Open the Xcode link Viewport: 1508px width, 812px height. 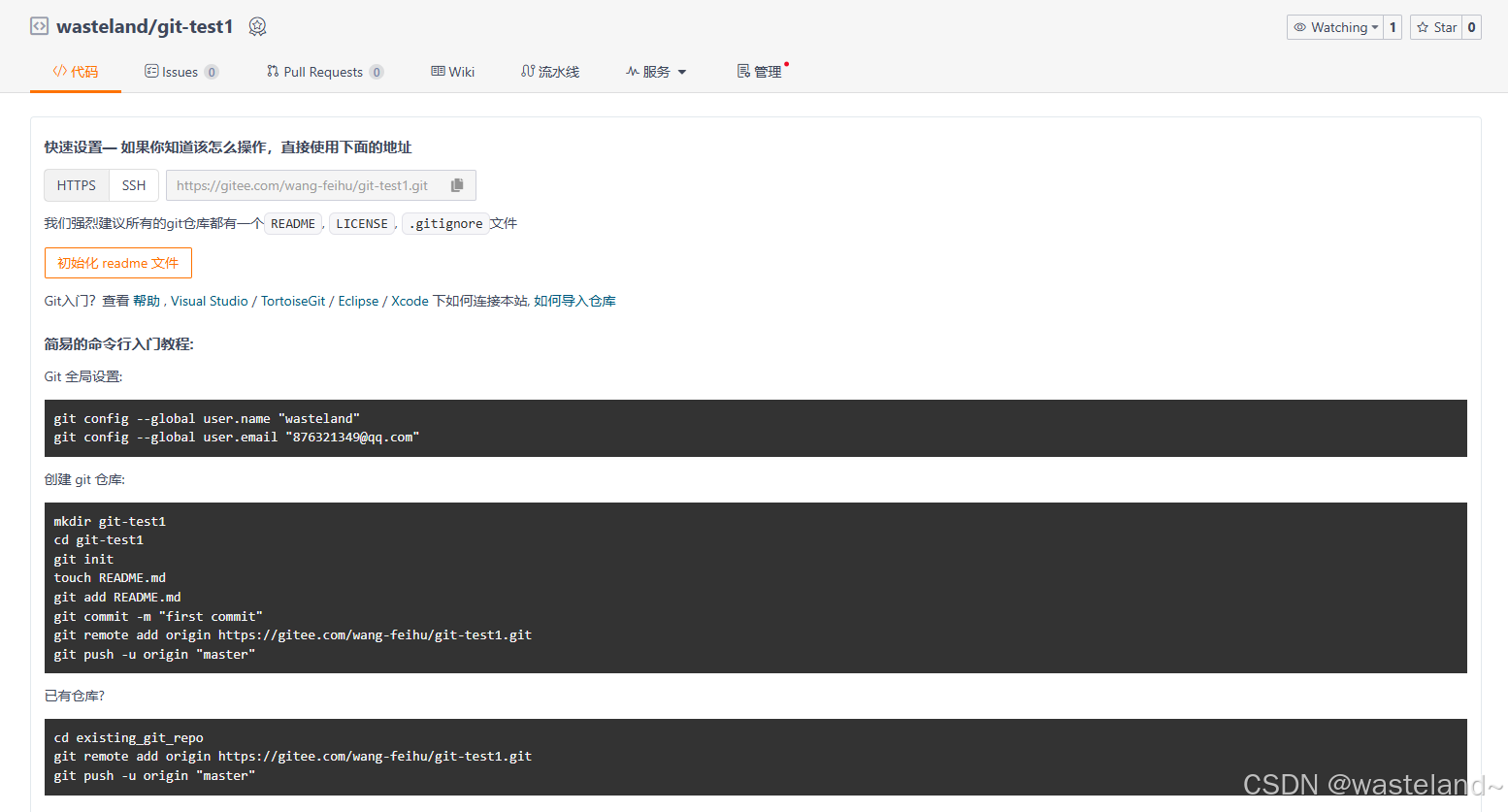click(410, 301)
